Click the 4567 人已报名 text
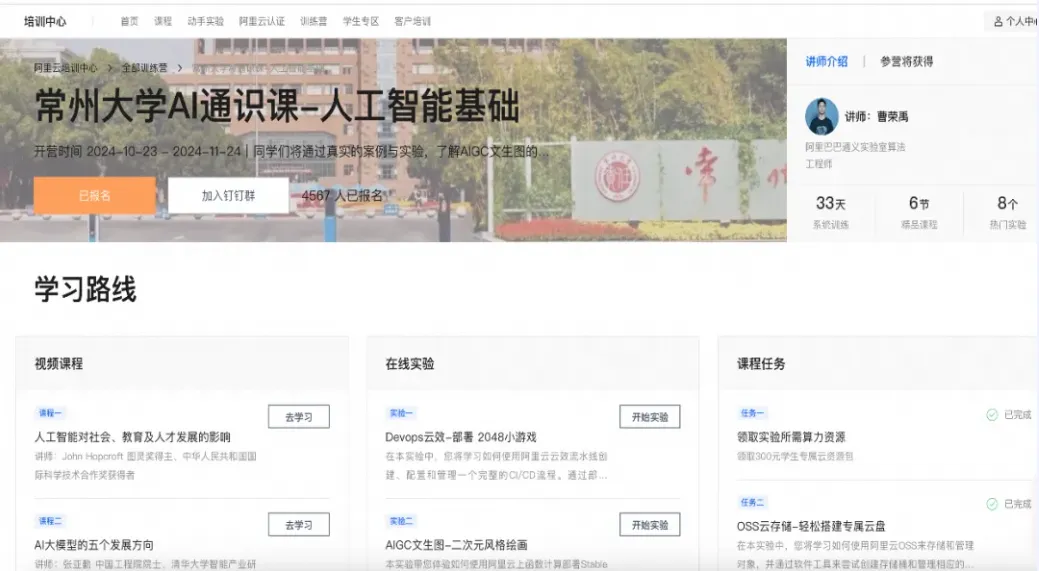Viewport: 1039px width, 571px height. pyautogui.click(x=342, y=195)
